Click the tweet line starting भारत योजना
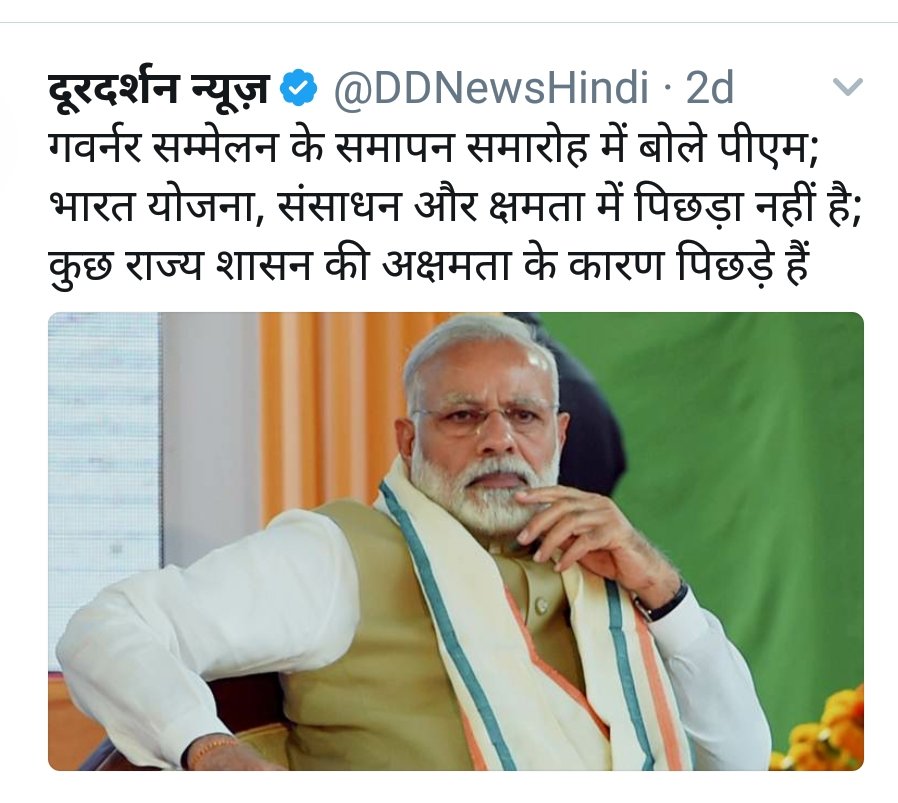 pyautogui.click(x=455, y=207)
